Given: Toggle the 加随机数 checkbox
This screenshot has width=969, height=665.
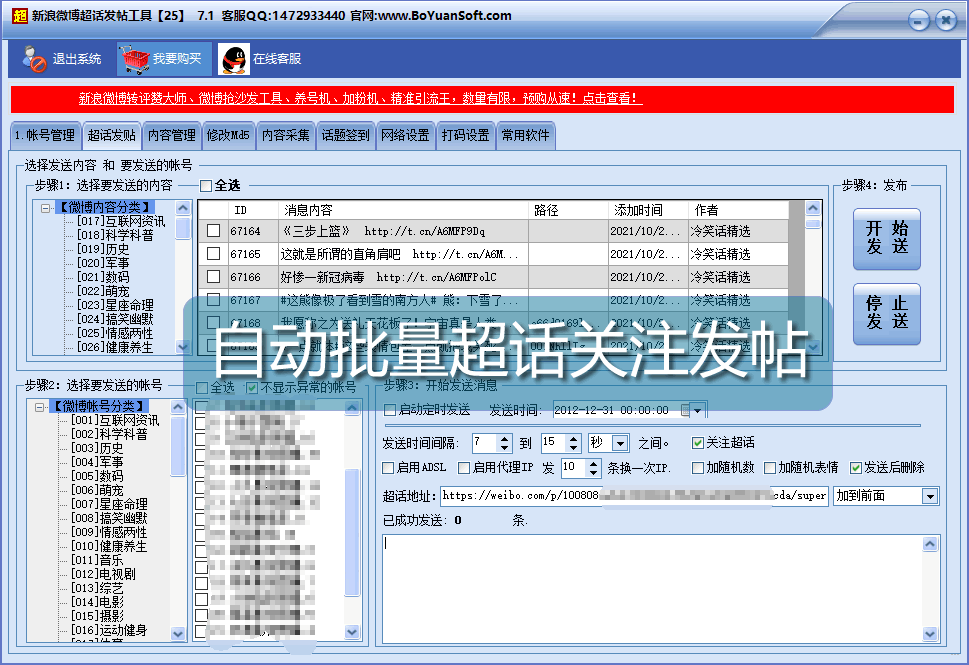Looking at the screenshot, I should click(x=698, y=468).
